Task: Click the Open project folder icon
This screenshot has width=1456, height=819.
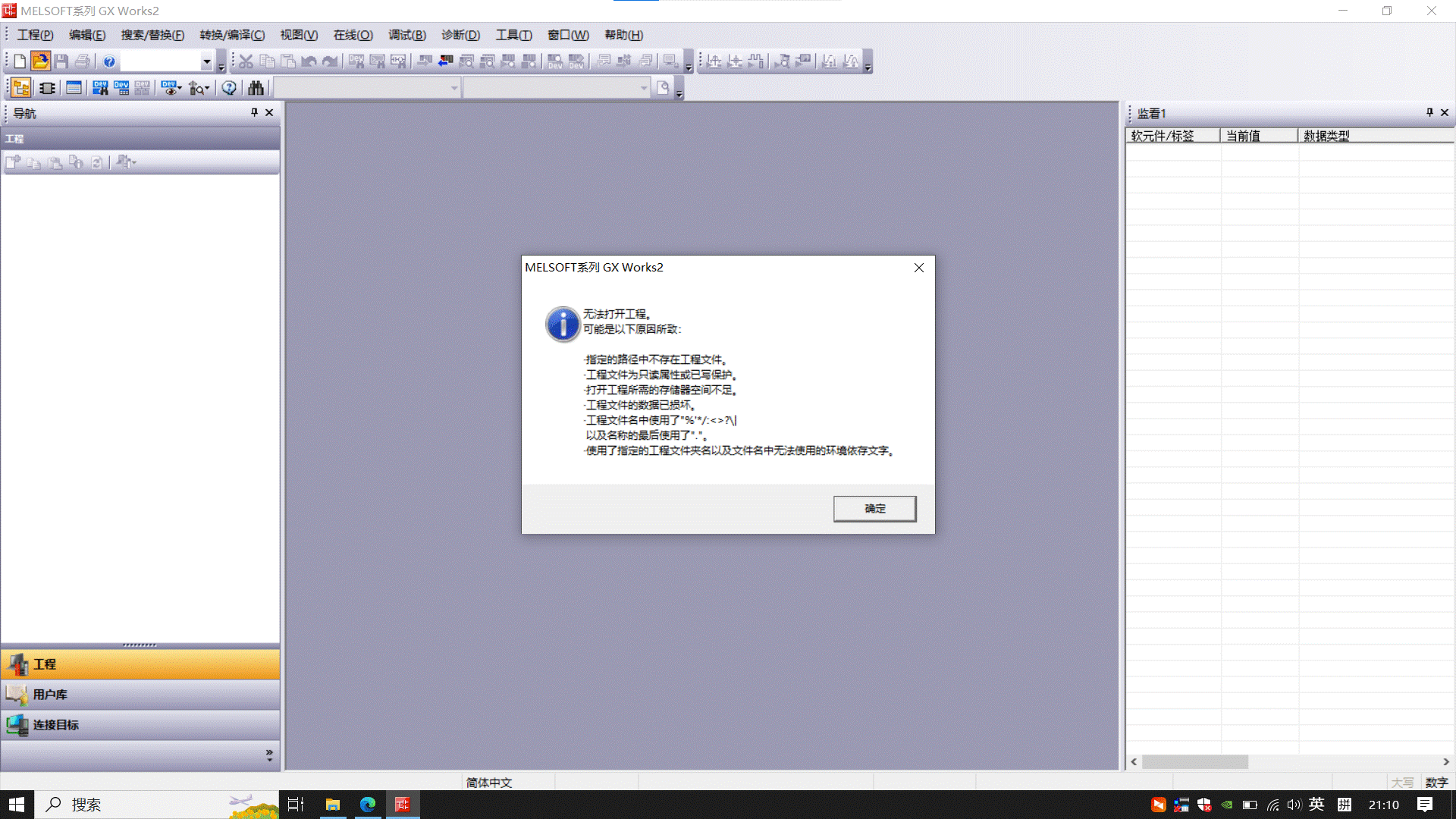Action: tap(41, 61)
